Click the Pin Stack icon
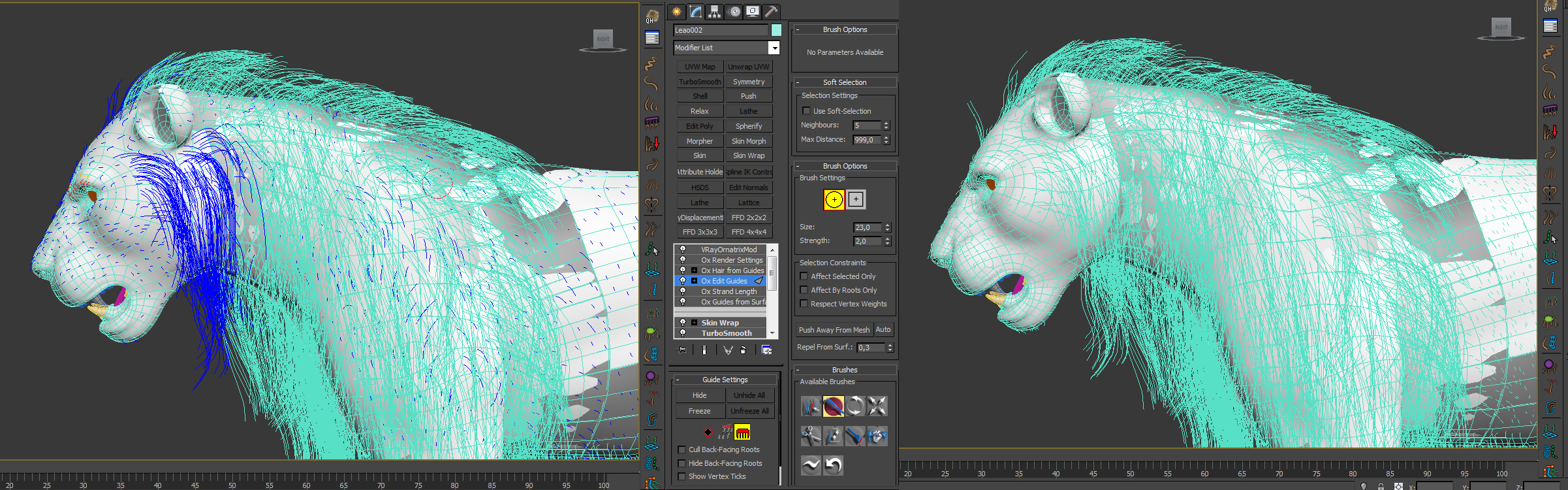1568x490 pixels. pos(682,350)
